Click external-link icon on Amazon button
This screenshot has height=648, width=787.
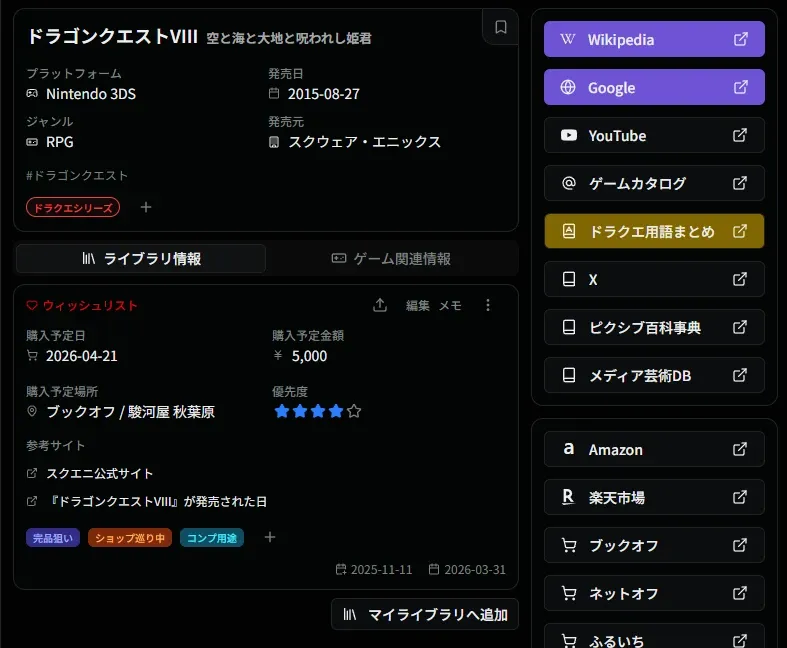740,449
